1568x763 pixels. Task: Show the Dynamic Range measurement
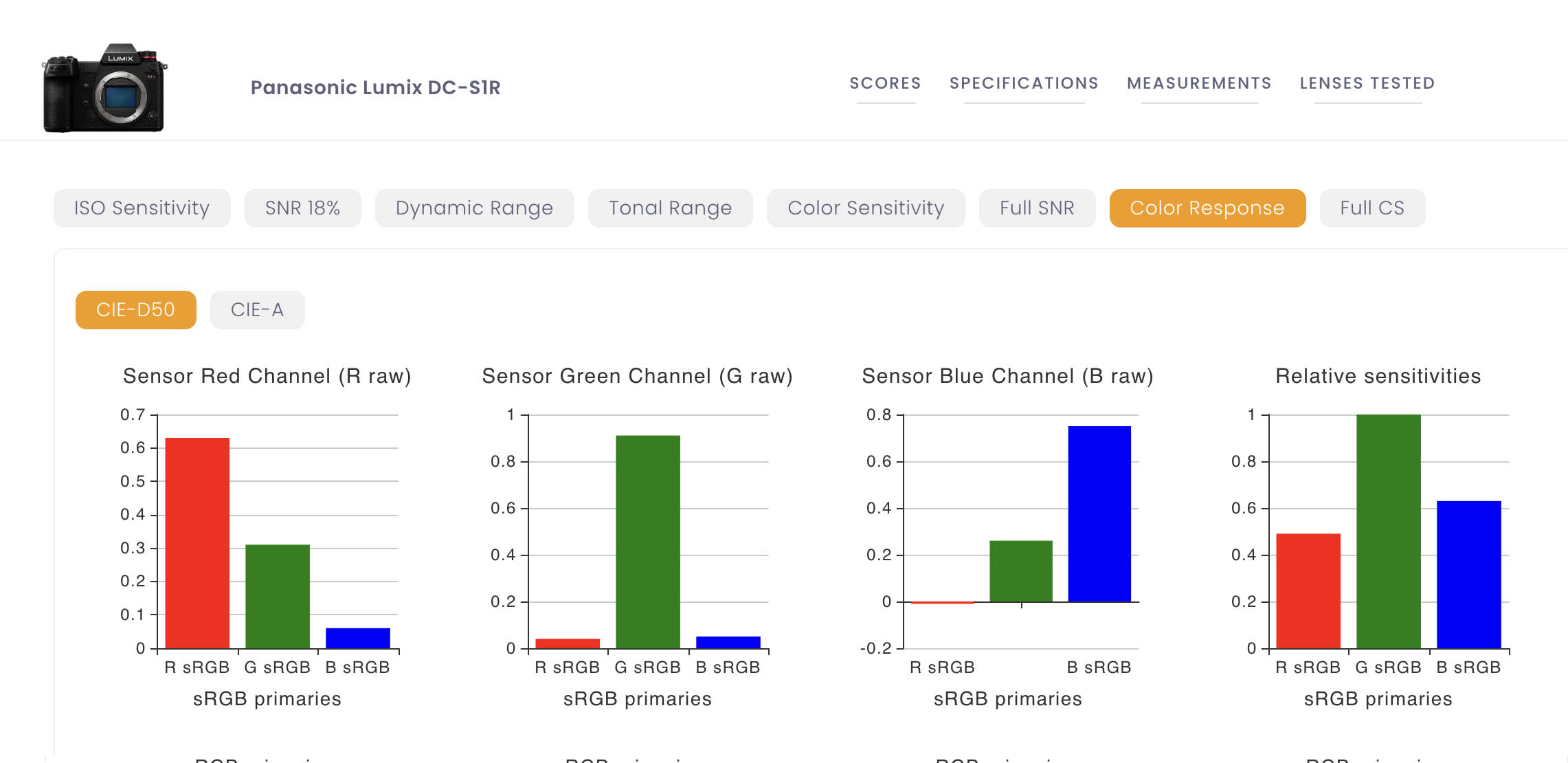474,208
